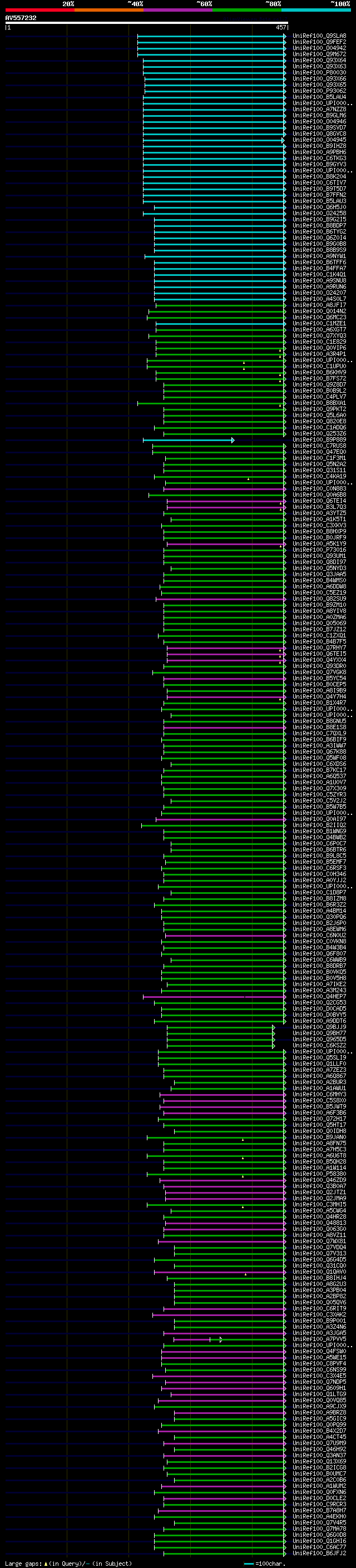Click the purple alignment bar for UniRef100_C0N883

[x=225, y=489]
